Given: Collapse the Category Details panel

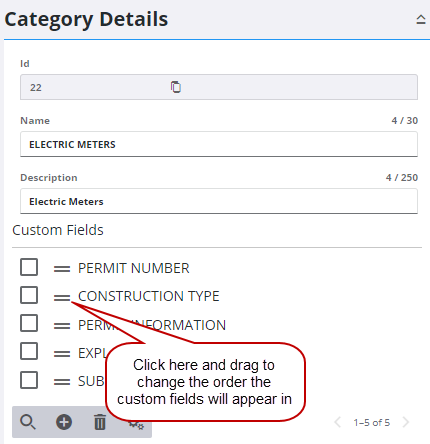Looking at the screenshot, I should 421,20.
